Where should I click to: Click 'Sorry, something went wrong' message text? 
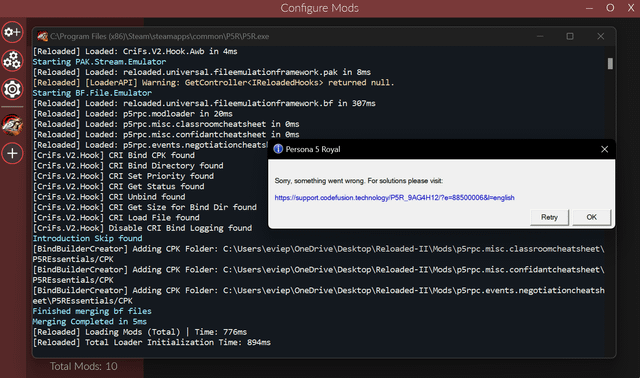(359, 181)
